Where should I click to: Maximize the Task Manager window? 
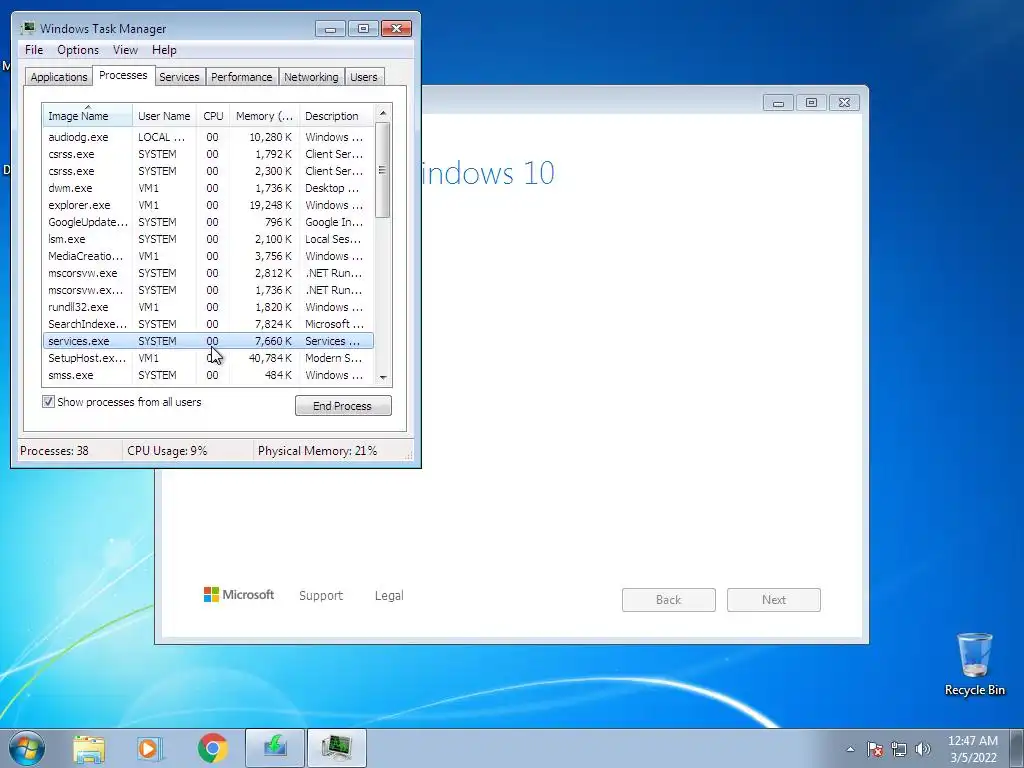[x=363, y=29]
